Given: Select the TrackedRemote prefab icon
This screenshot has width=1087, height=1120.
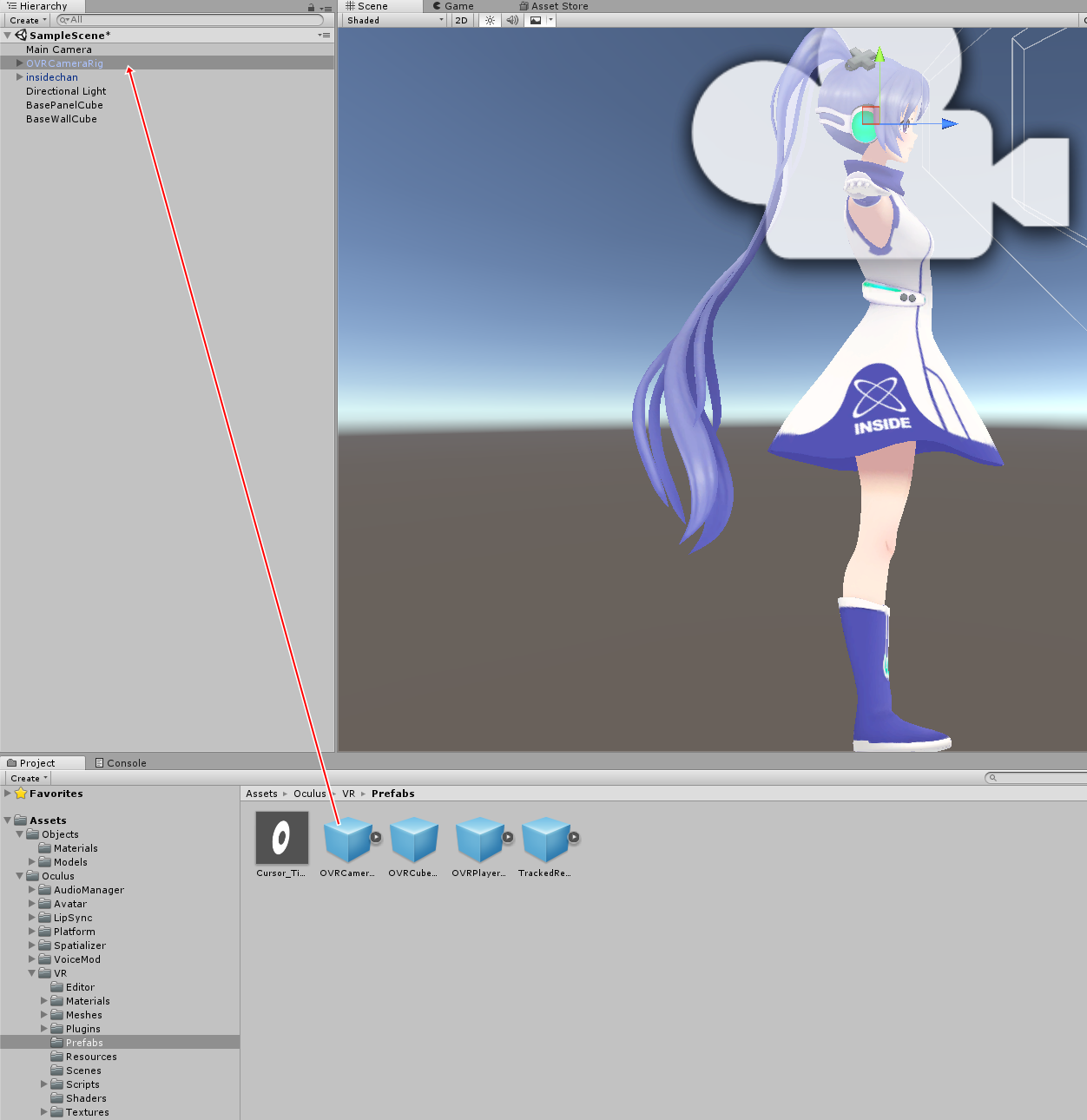Looking at the screenshot, I should [x=545, y=836].
